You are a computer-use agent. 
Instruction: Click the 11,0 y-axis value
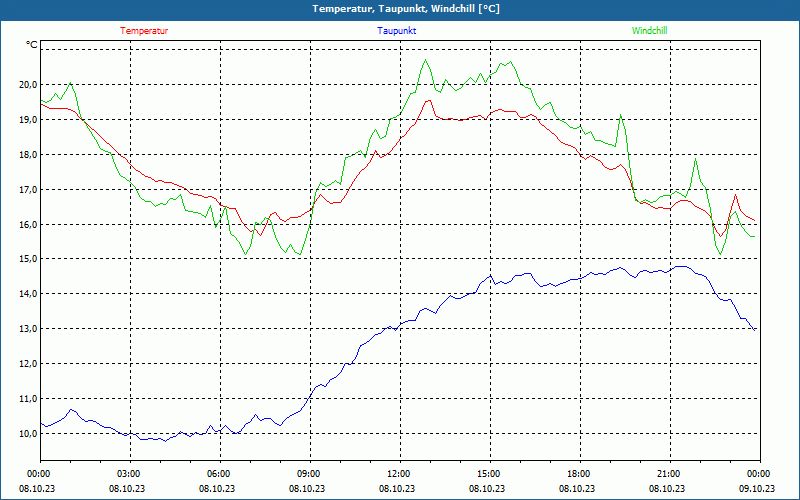click(29, 398)
